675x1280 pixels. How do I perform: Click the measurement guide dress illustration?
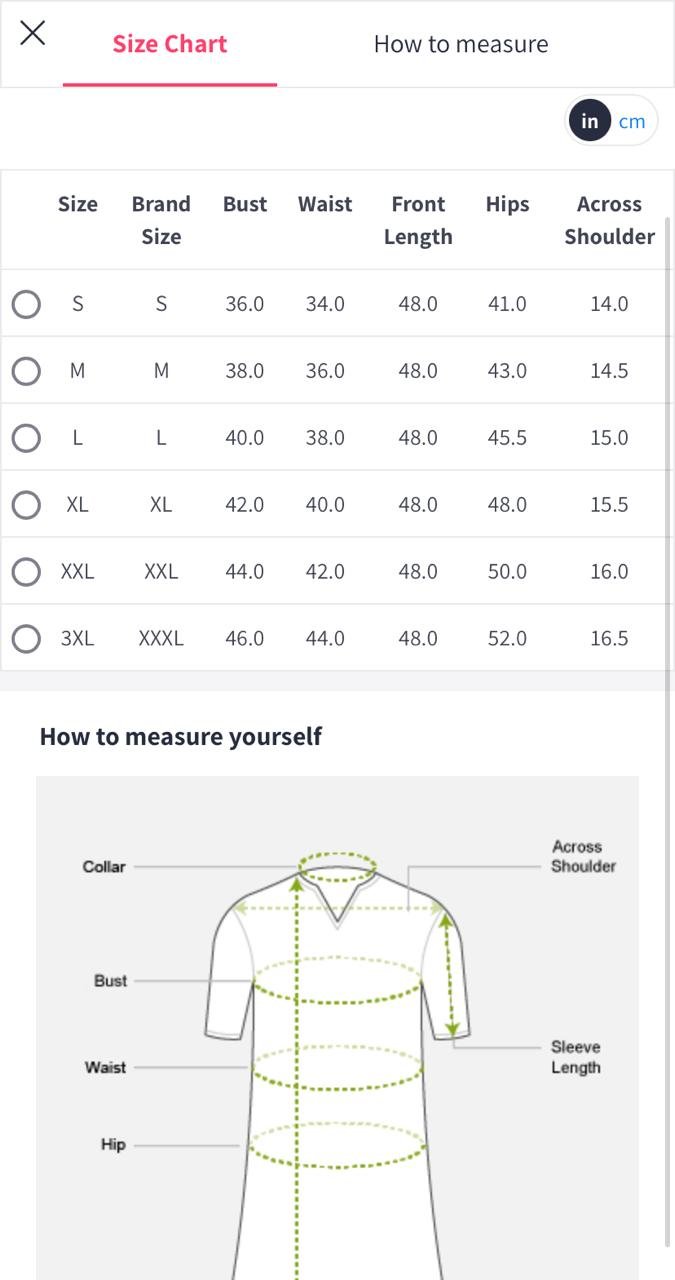tap(337, 1050)
